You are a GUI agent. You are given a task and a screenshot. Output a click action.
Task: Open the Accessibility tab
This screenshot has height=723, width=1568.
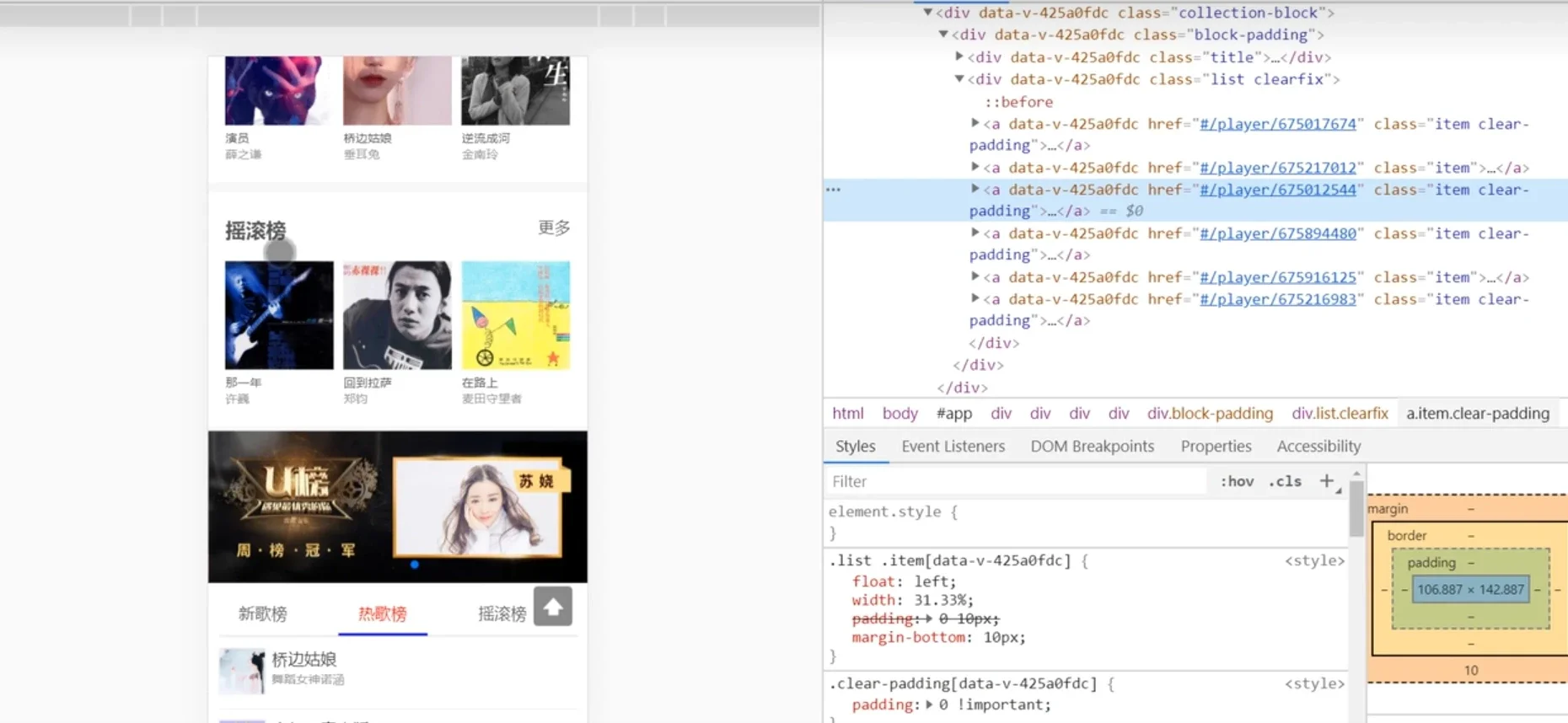tap(1318, 446)
